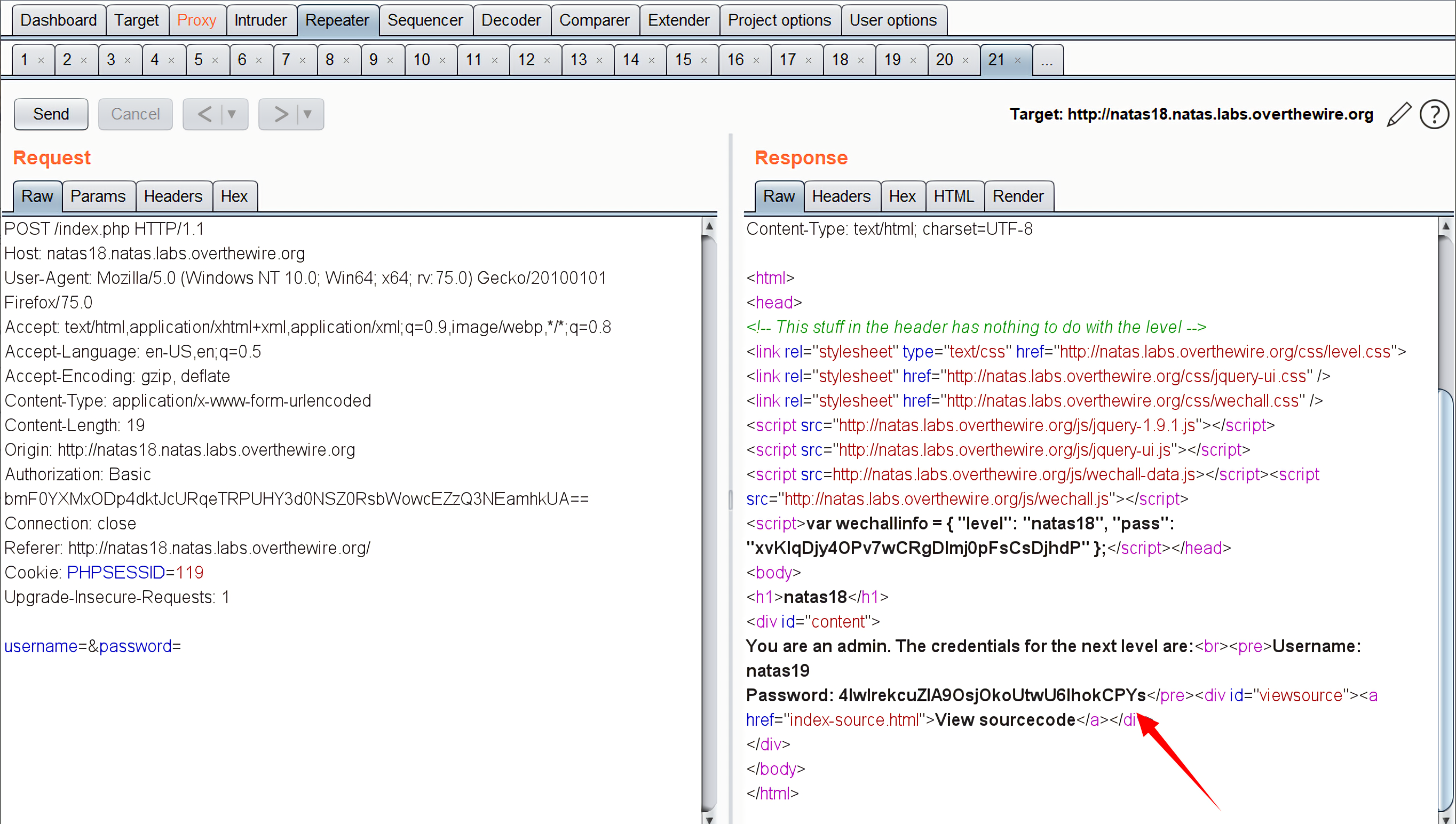Open the forward history dropdown arrow

click(x=308, y=114)
